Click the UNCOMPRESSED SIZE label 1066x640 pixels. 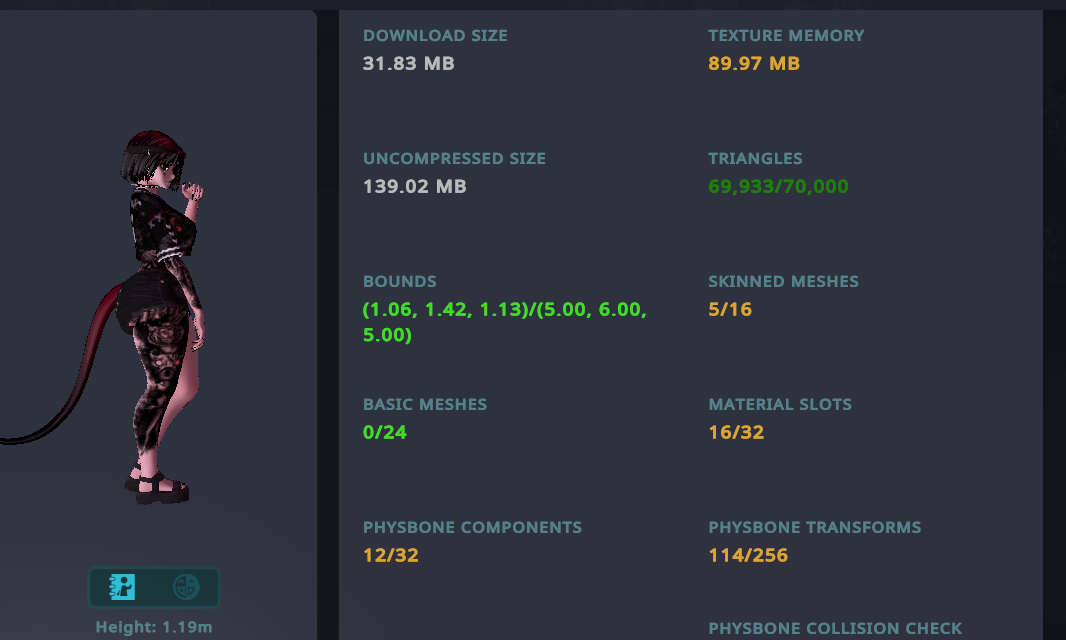pyautogui.click(x=454, y=158)
